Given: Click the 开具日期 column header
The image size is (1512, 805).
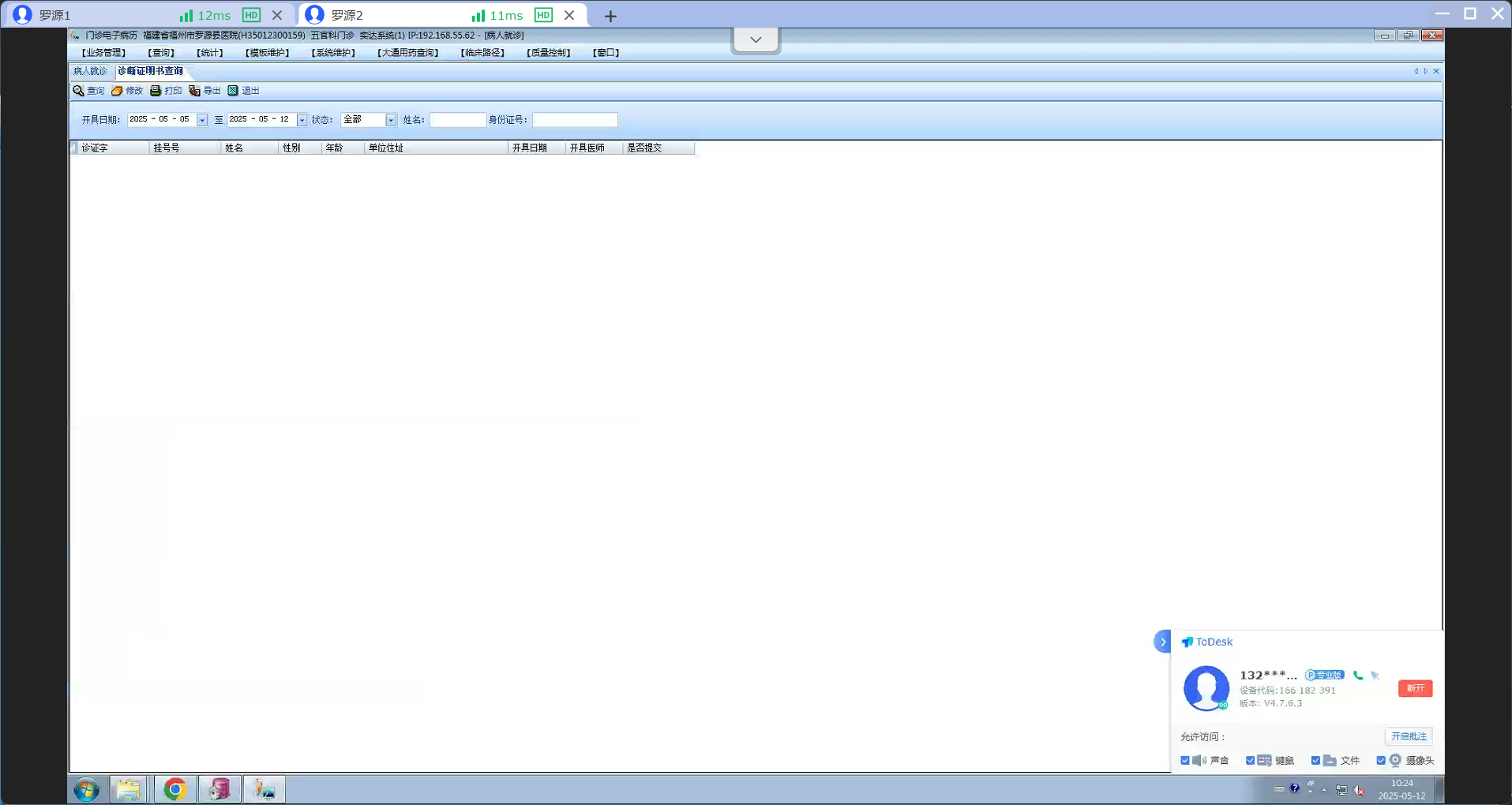Looking at the screenshot, I should tap(537, 148).
